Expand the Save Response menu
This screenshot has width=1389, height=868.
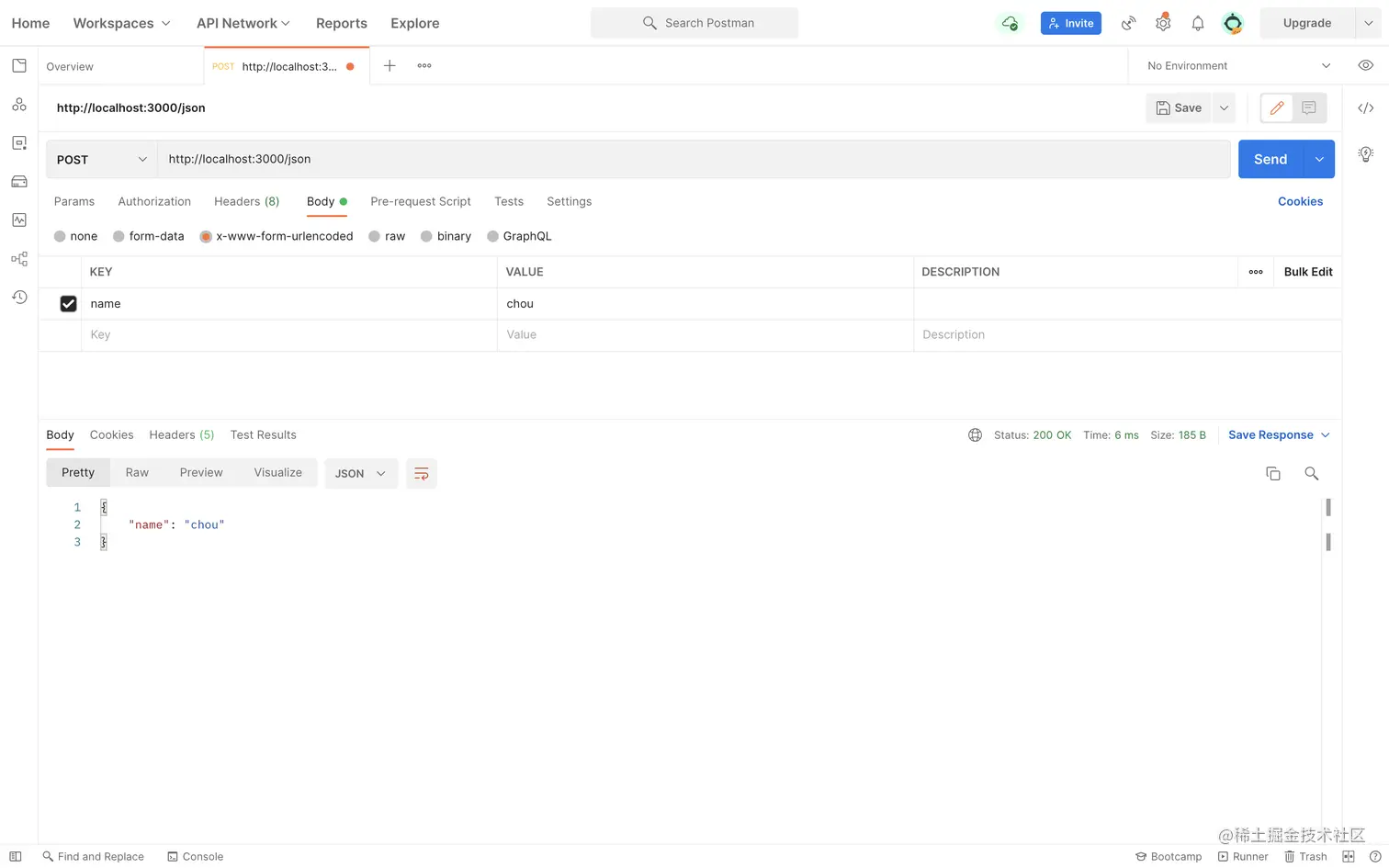pos(1279,435)
